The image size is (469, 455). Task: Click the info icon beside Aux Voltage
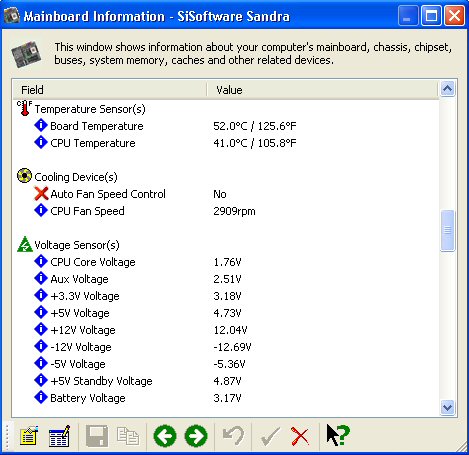coord(41,278)
